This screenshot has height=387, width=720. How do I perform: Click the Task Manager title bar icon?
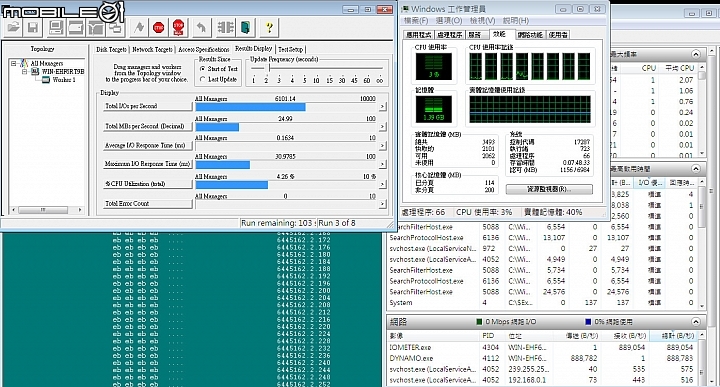point(405,9)
